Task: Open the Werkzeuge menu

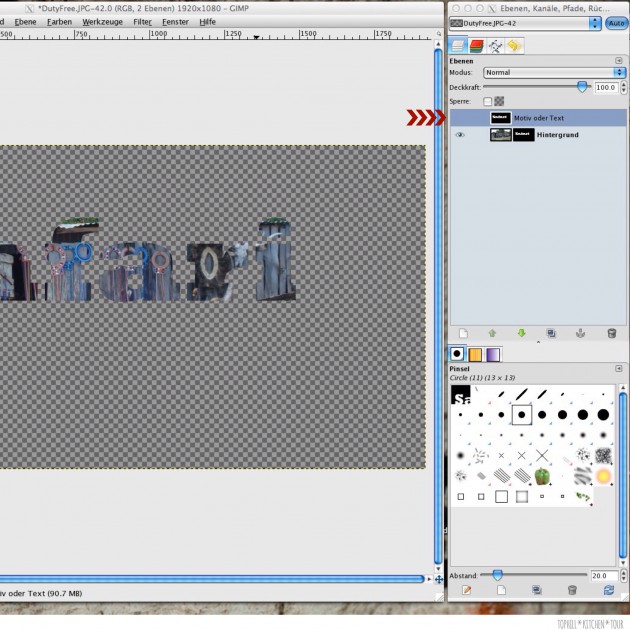Action: click(102, 22)
